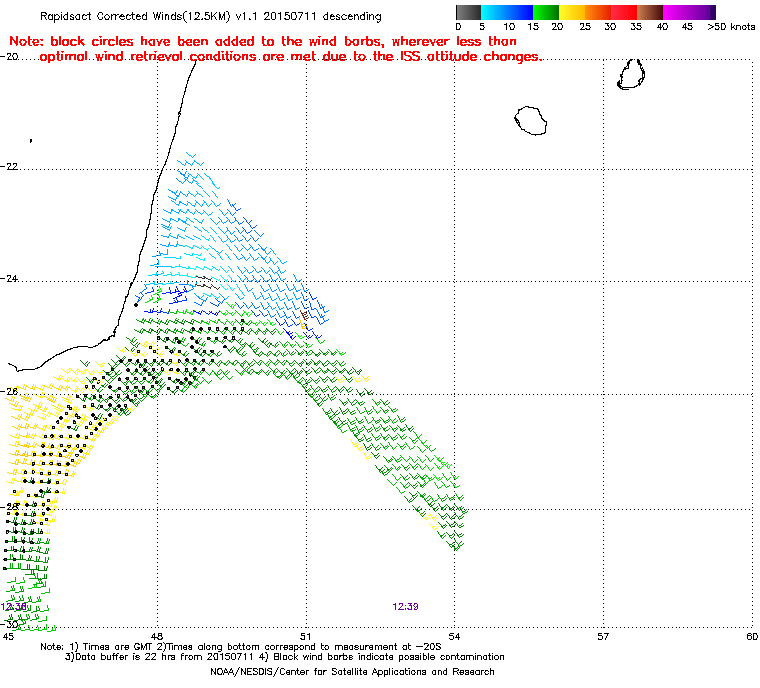This screenshot has height=688, width=760.
Task: Click the '12:38' purple time label
Action: coord(14,607)
